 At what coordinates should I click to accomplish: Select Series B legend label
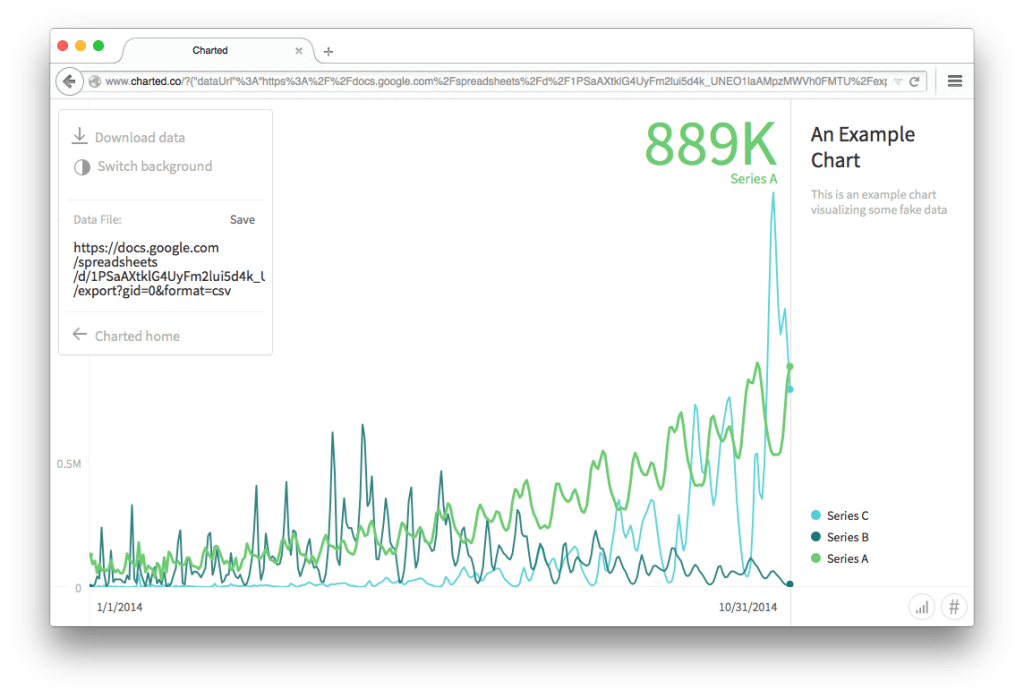(x=848, y=537)
